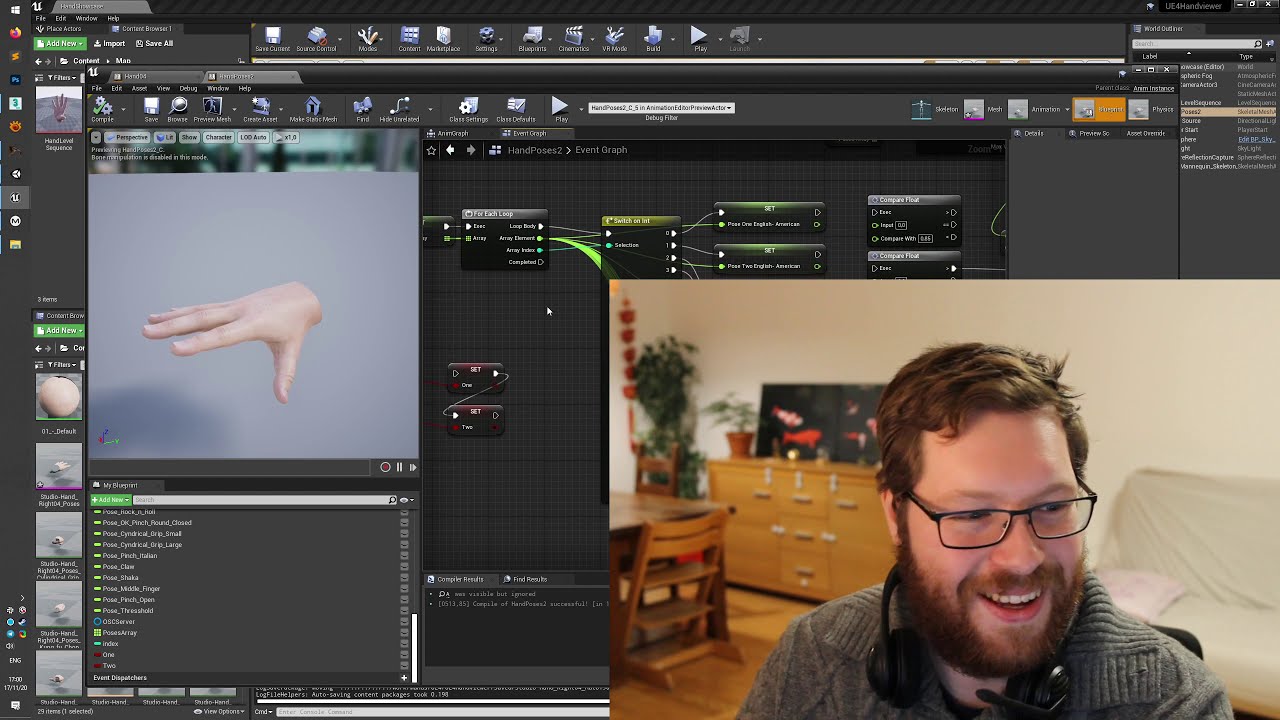Open the Debug Filter dropdown
Image resolution: width=1280 pixels, height=720 pixels.
point(661,108)
